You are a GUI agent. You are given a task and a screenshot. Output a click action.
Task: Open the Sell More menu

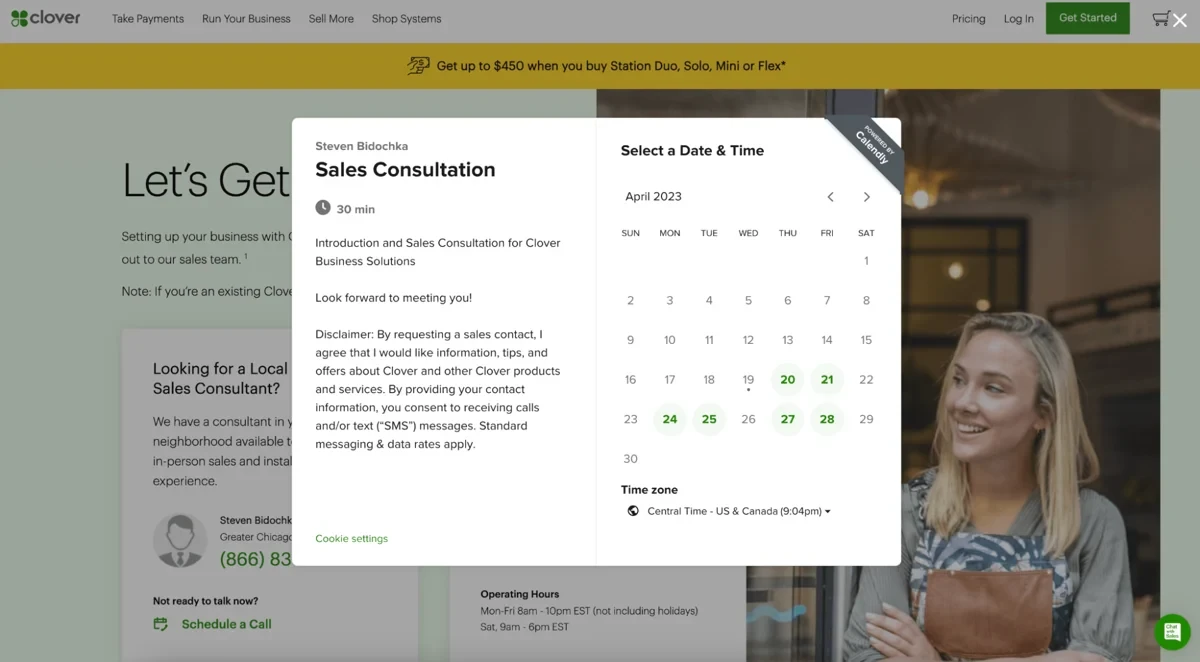pos(331,19)
